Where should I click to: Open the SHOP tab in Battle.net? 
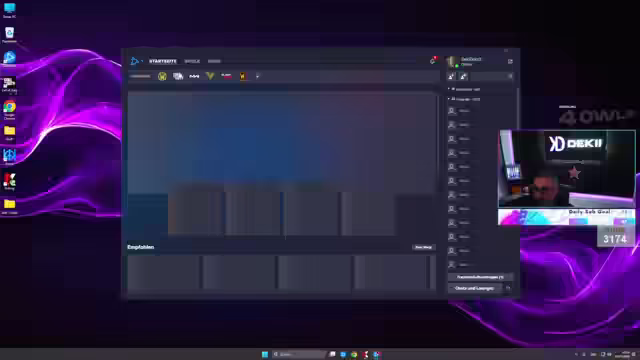214,61
